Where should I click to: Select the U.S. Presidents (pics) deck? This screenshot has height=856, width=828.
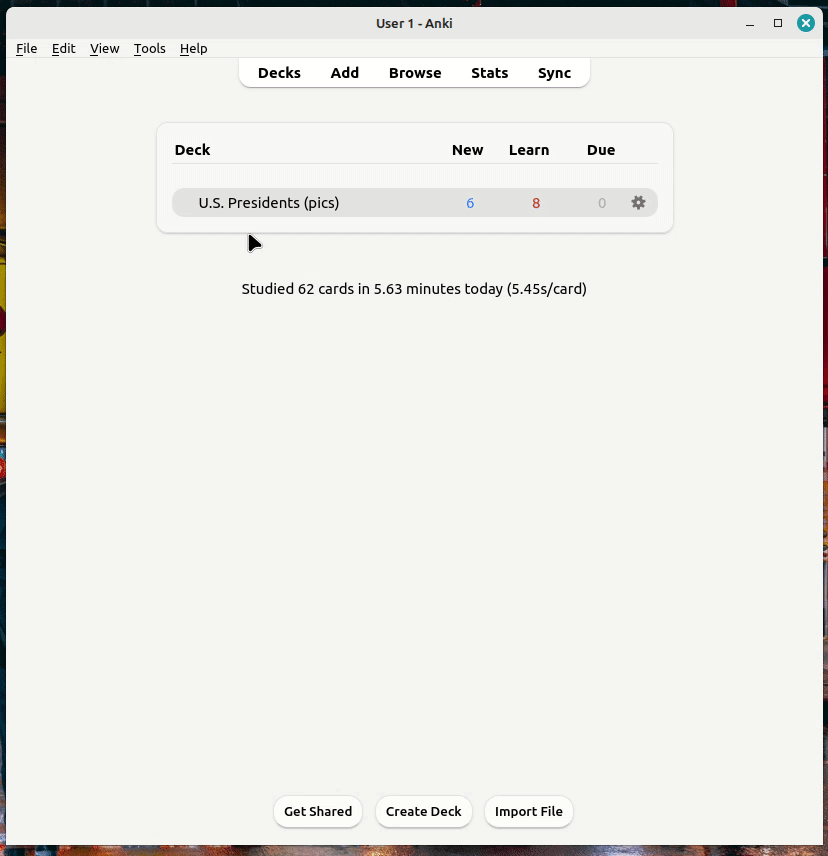coord(269,203)
